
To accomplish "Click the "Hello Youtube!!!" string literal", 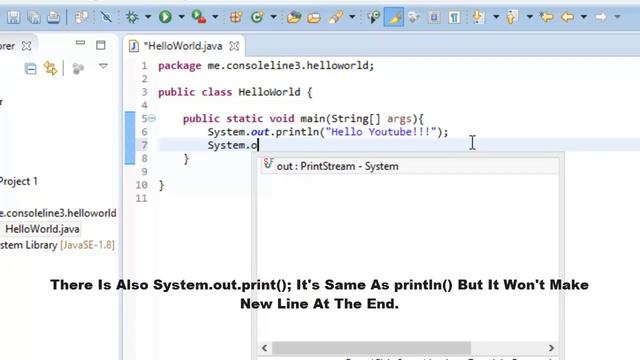I will [x=381, y=132].
